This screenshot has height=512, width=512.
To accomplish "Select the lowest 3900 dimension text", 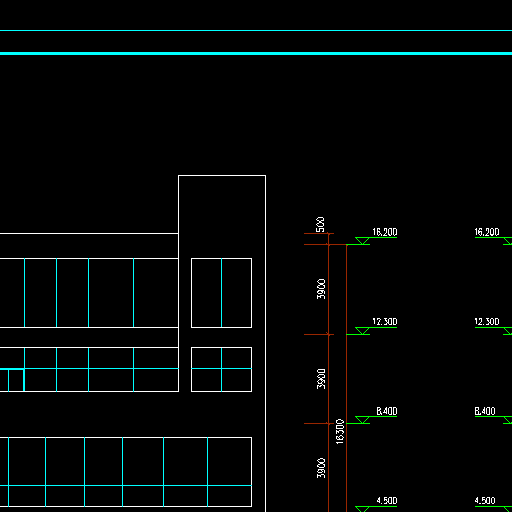I will pos(321,468).
